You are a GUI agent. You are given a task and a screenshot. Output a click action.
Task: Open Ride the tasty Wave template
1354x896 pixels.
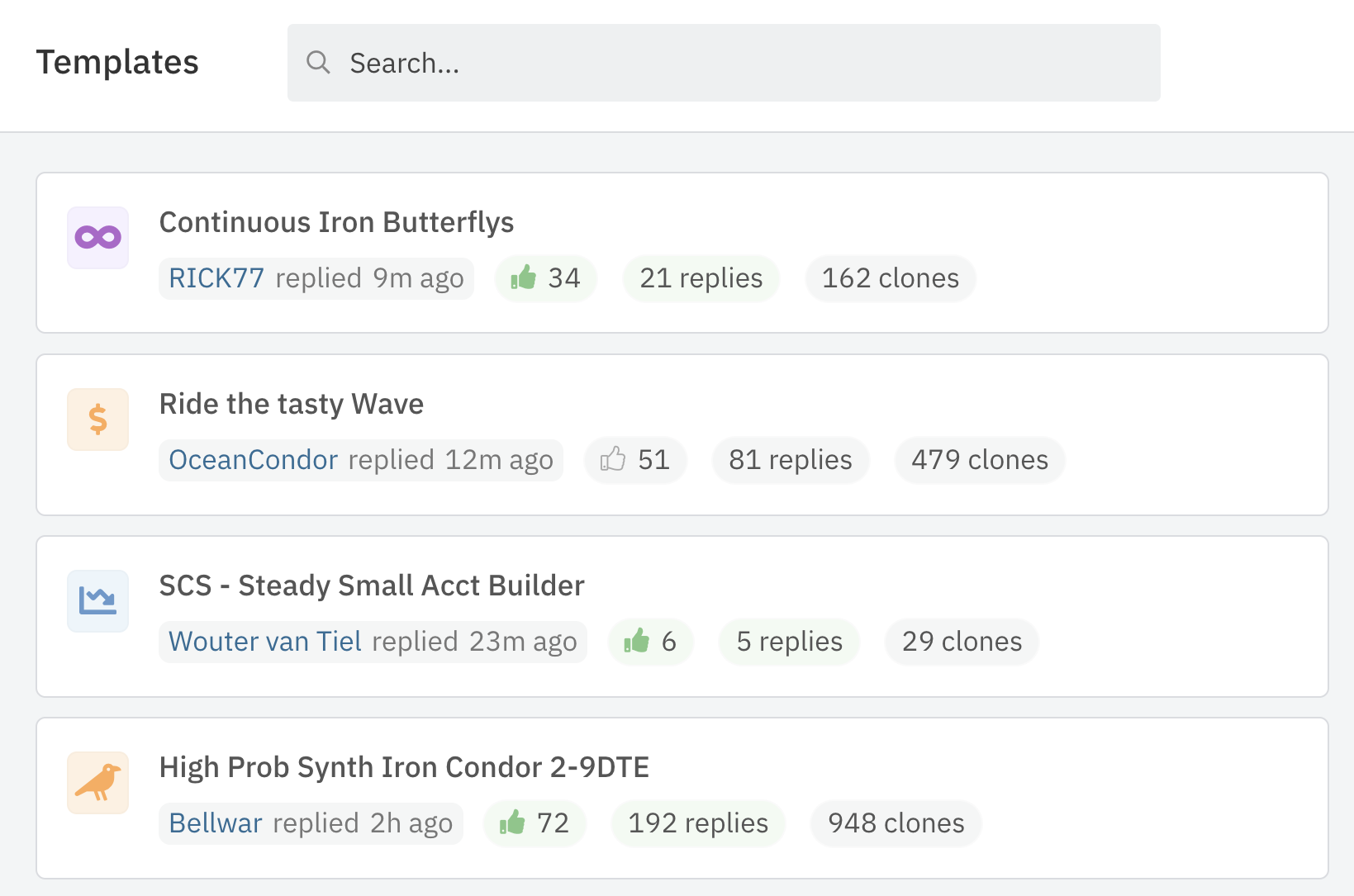point(291,404)
